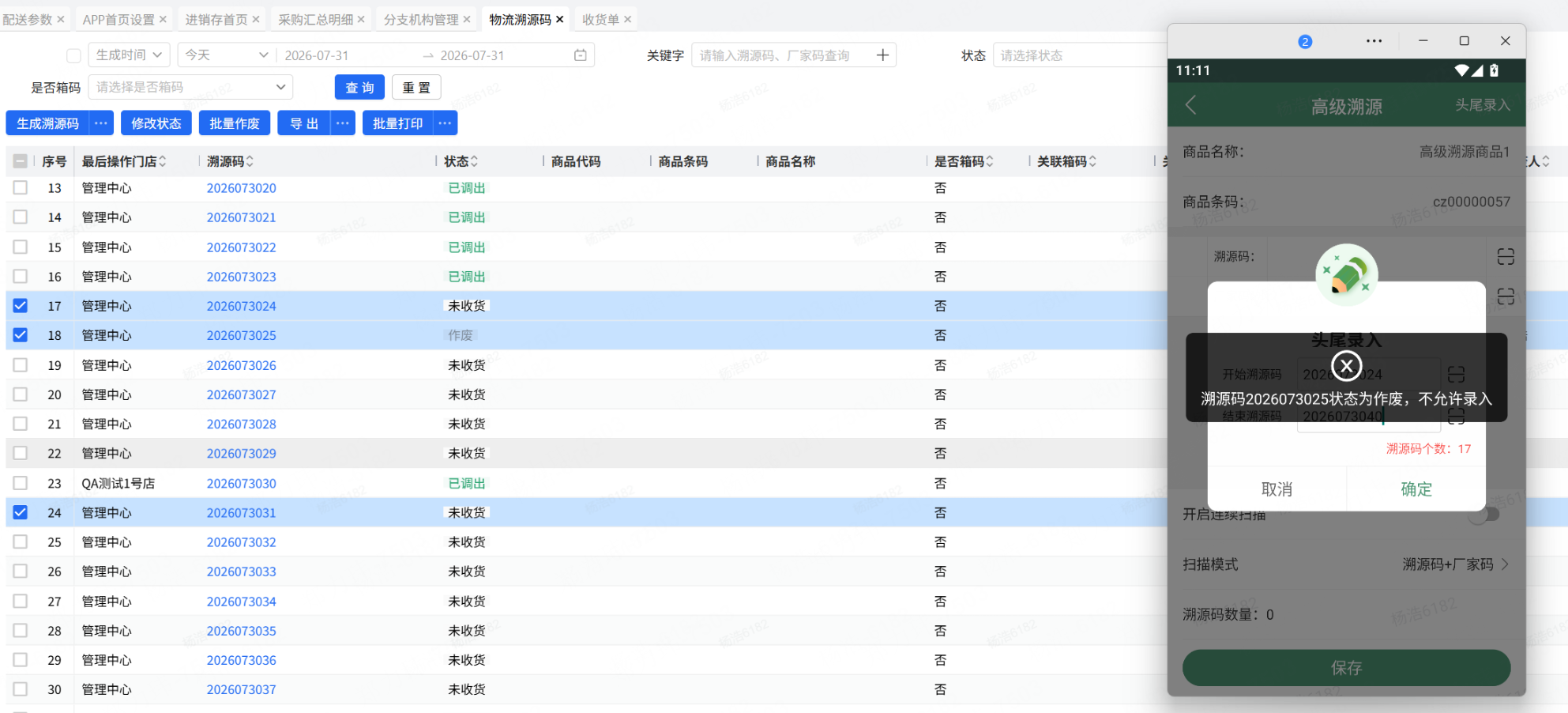The image size is (1568, 713).
Task: Toggle the select-all header checkbox
Action: coord(21,161)
